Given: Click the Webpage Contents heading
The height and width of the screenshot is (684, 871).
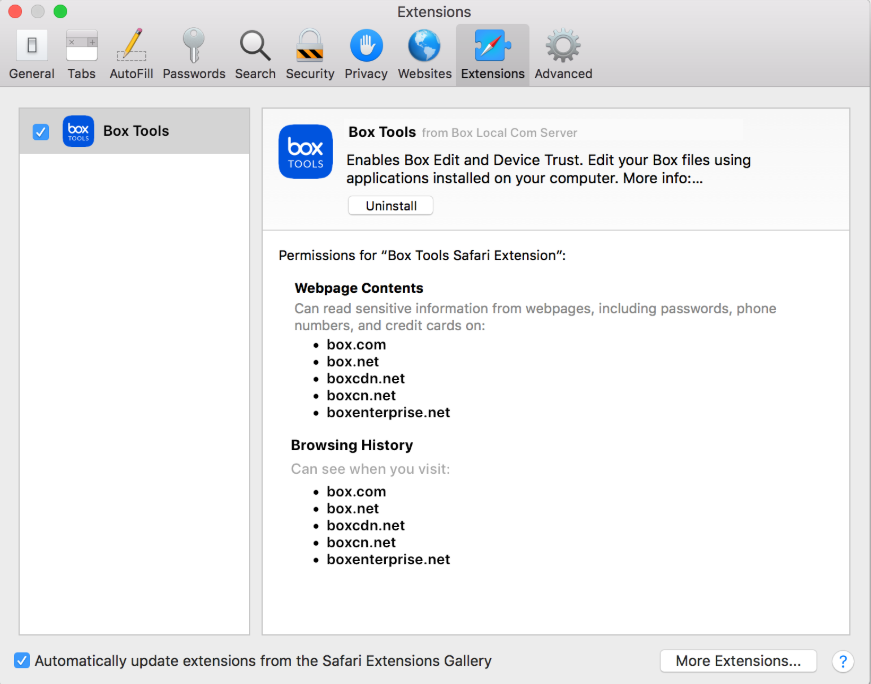Looking at the screenshot, I should point(359,288).
